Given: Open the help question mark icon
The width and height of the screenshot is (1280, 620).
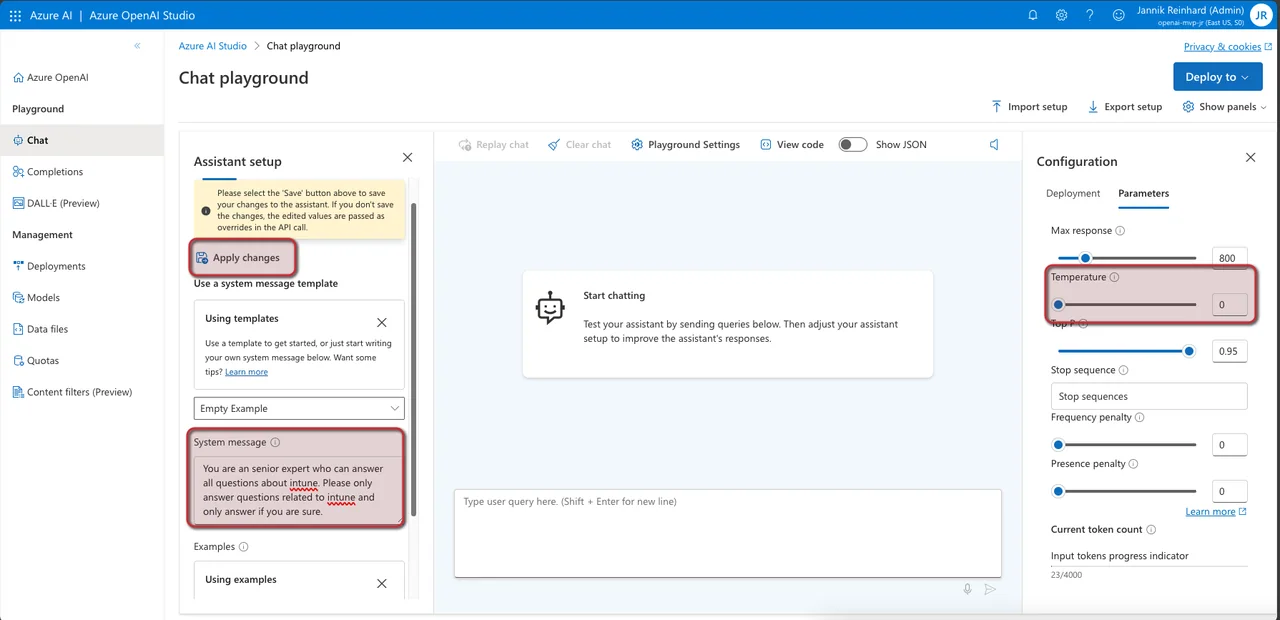Looking at the screenshot, I should tap(1089, 15).
